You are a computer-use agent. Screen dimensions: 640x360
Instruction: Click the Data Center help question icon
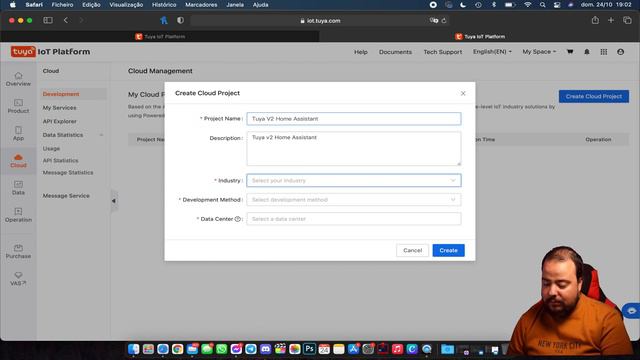tap(238, 219)
